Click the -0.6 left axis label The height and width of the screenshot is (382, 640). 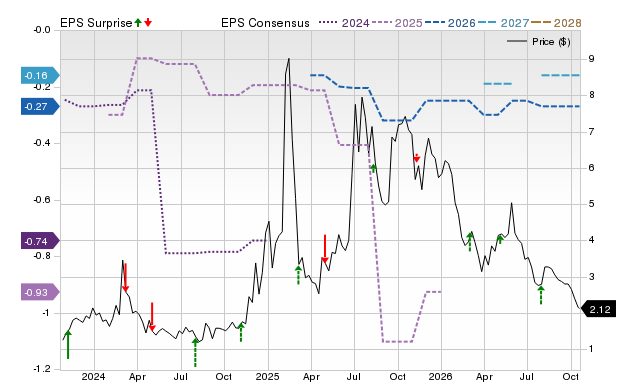click(x=42, y=200)
